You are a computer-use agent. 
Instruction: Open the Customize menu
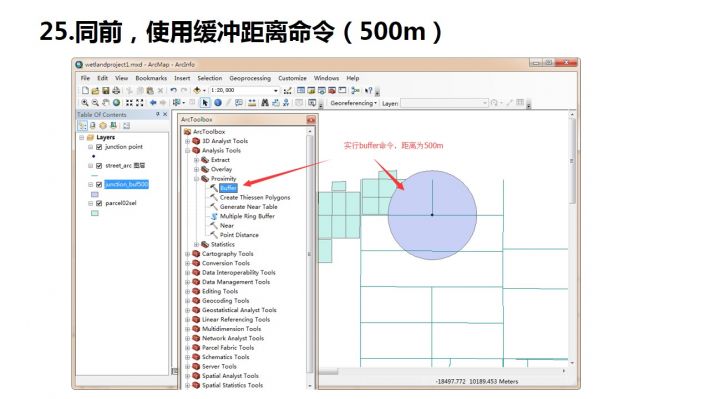(292, 78)
